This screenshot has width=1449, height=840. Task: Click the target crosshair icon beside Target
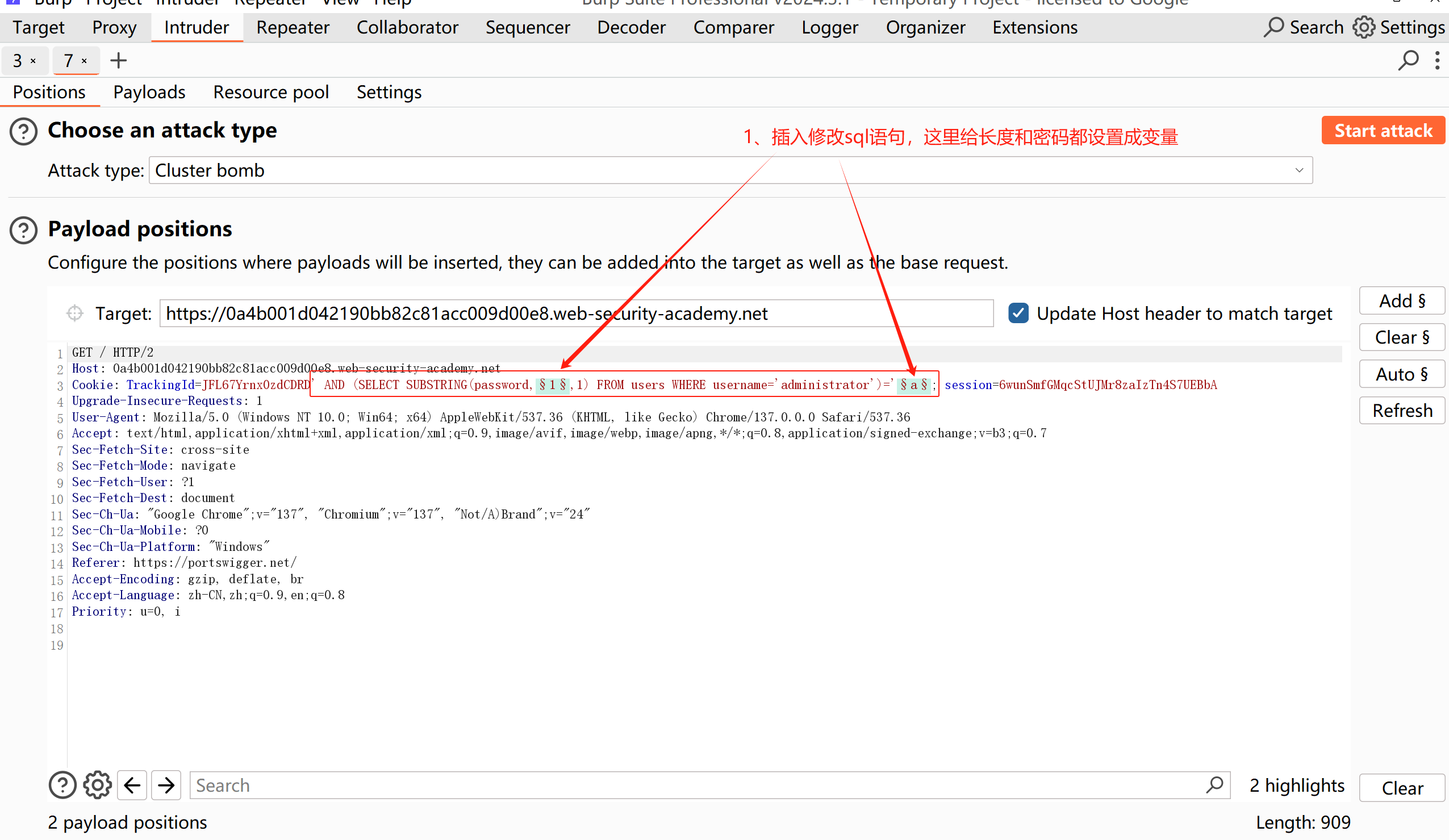(75, 314)
